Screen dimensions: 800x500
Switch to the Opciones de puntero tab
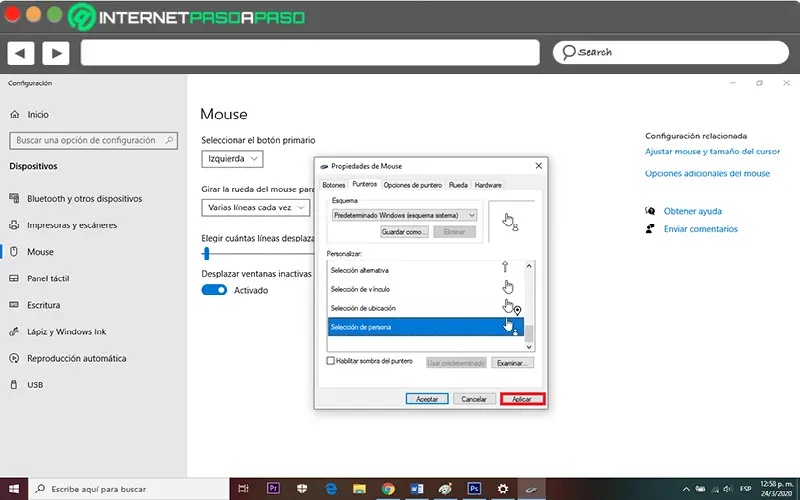(413, 185)
